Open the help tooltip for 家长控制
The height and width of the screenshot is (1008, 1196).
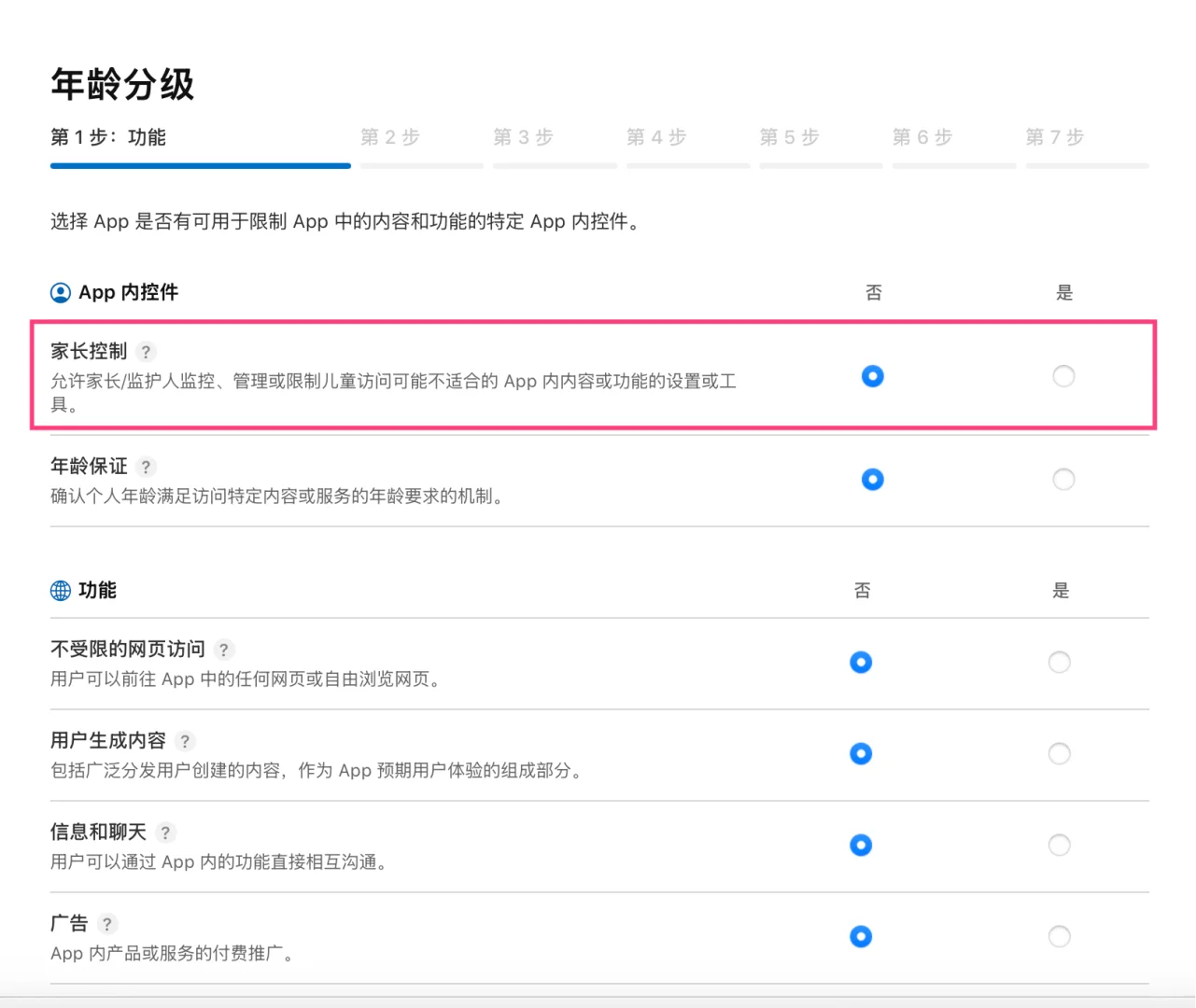click(147, 352)
